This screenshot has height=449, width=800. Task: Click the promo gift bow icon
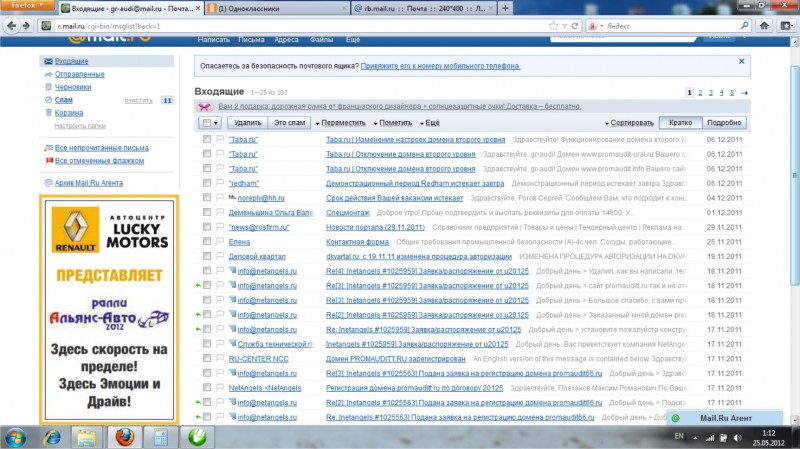(x=204, y=107)
